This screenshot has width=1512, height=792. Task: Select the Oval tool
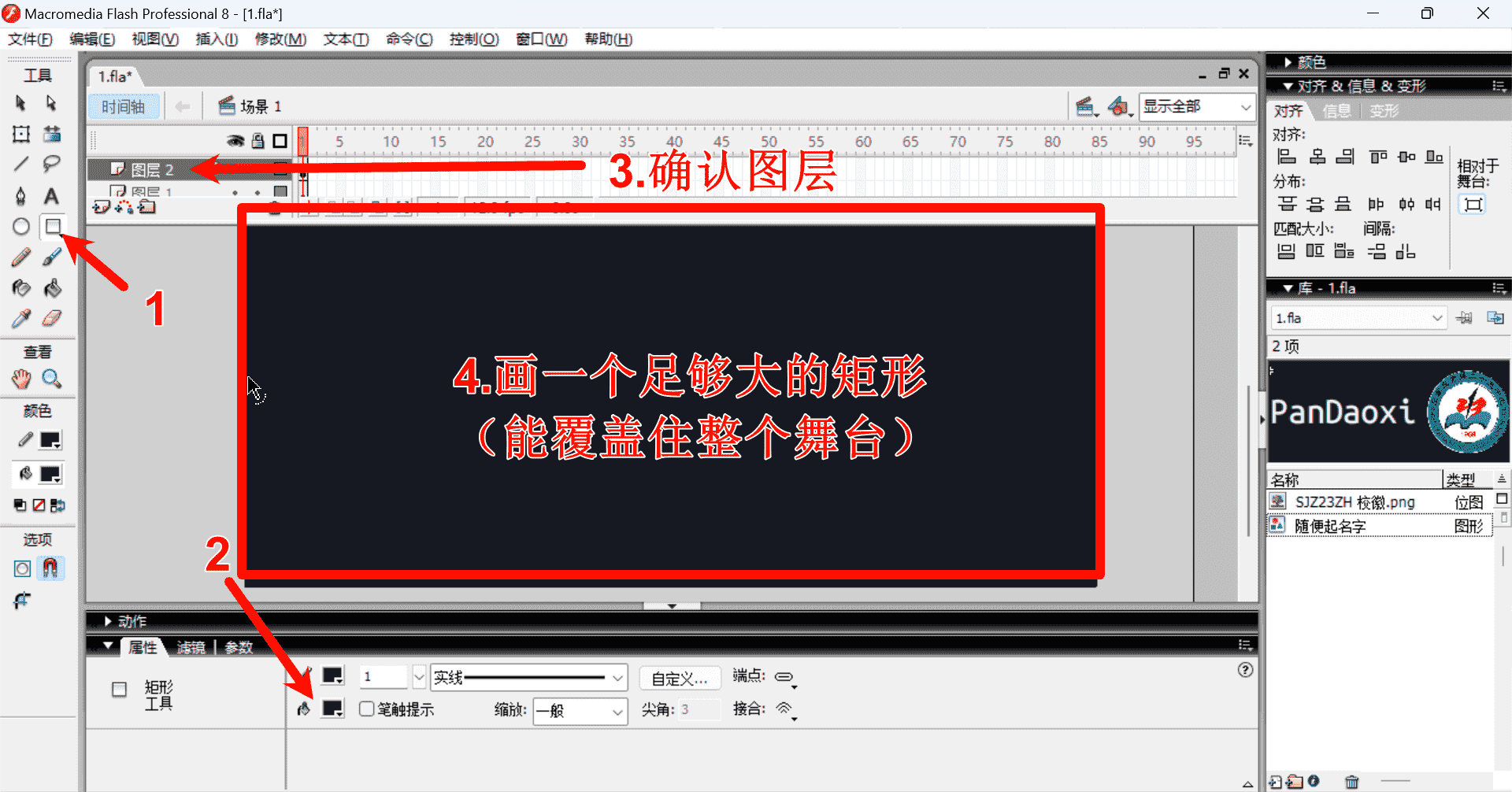point(21,227)
